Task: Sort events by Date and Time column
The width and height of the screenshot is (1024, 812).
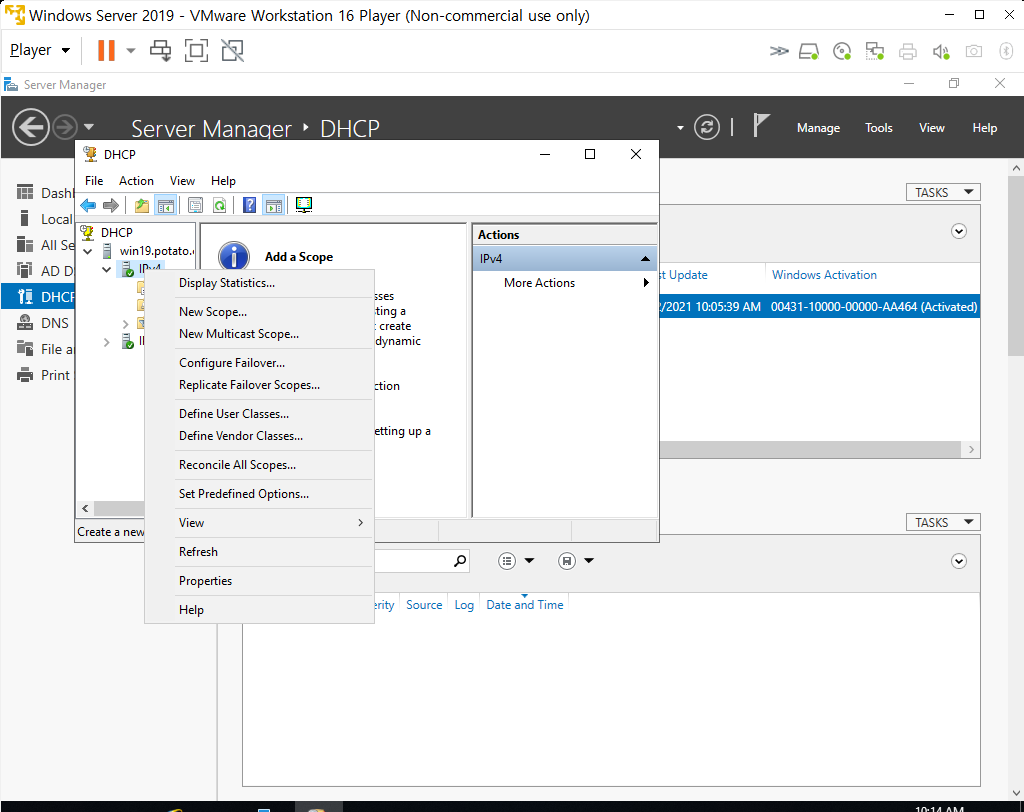Action: point(524,605)
